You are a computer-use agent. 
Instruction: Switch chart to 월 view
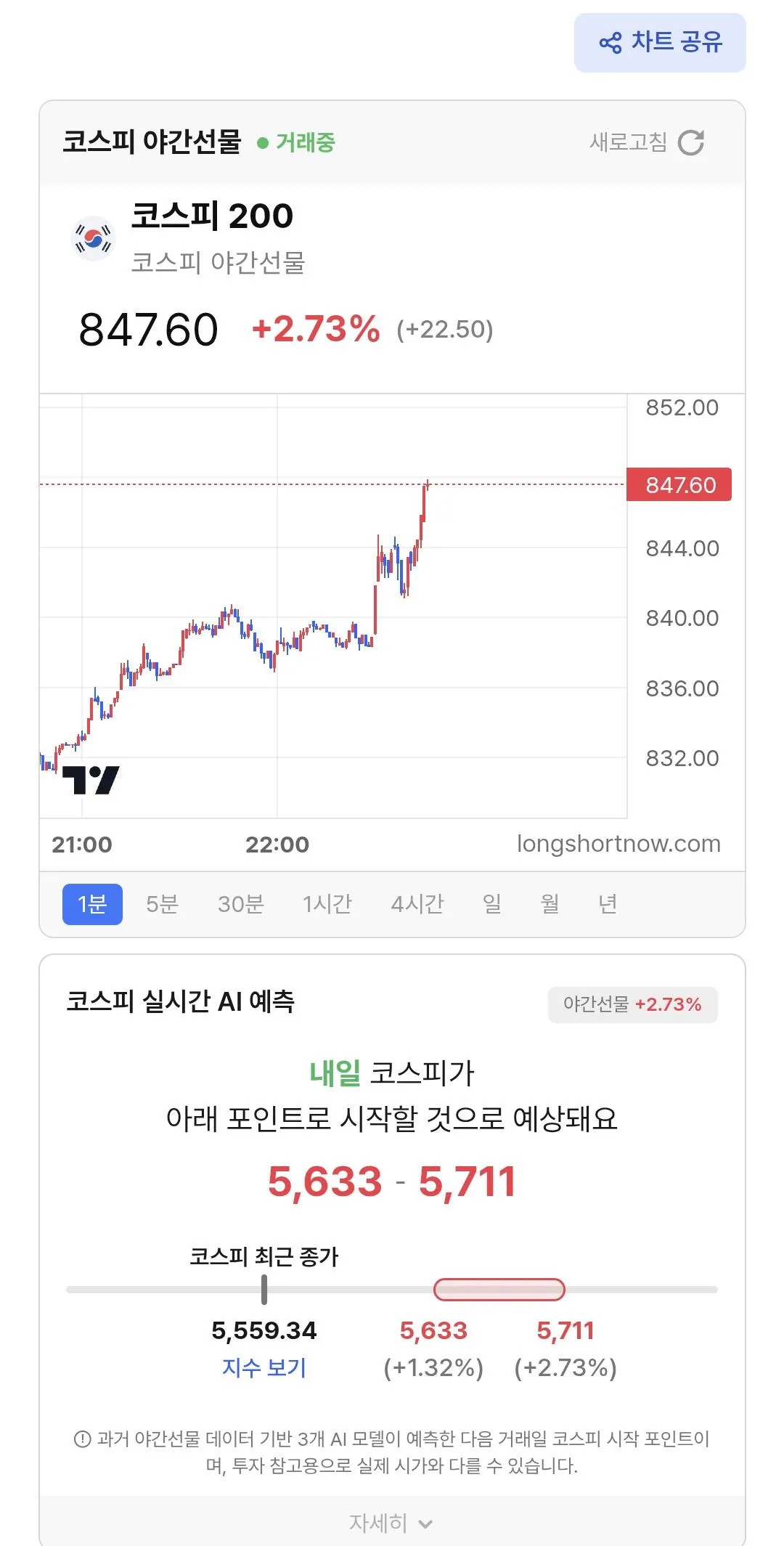[x=550, y=904]
